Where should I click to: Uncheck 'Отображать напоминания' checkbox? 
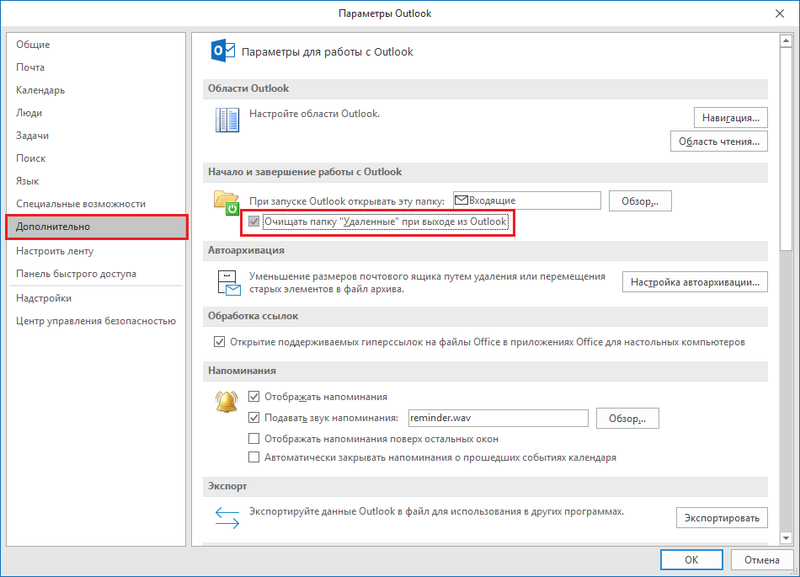coord(254,396)
